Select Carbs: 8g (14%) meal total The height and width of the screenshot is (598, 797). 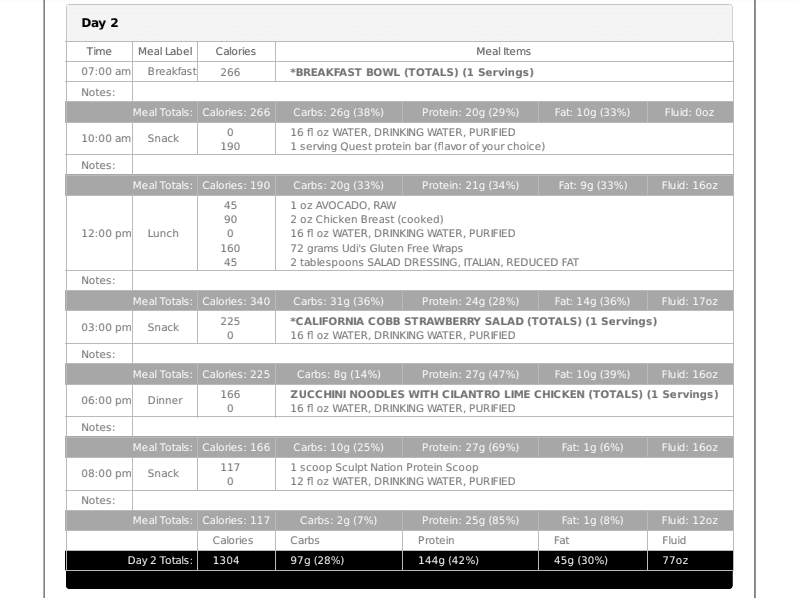339,375
